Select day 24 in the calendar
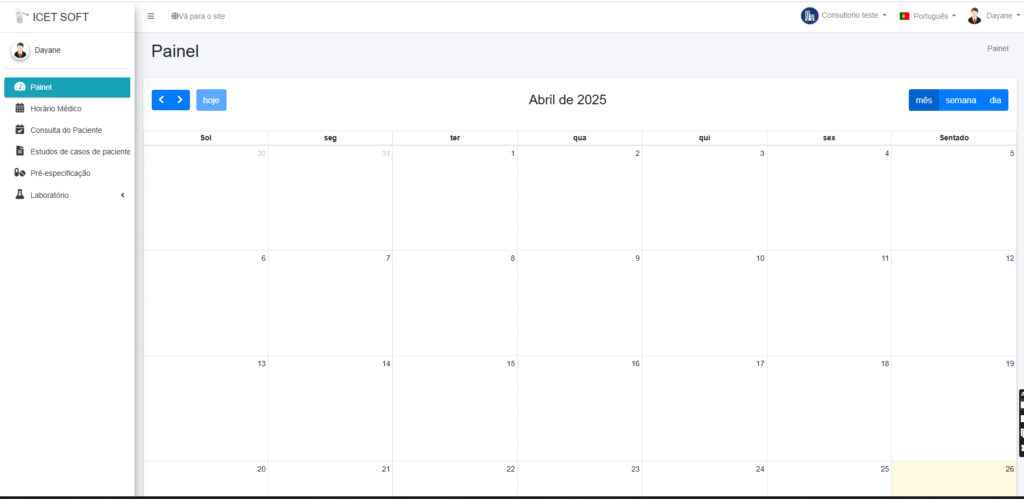This screenshot has height=499, width=1024. coord(704,479)
